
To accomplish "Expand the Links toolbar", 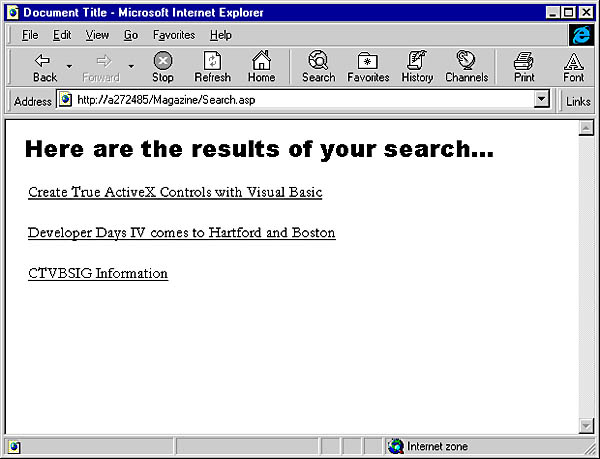I will coord(578,101).
